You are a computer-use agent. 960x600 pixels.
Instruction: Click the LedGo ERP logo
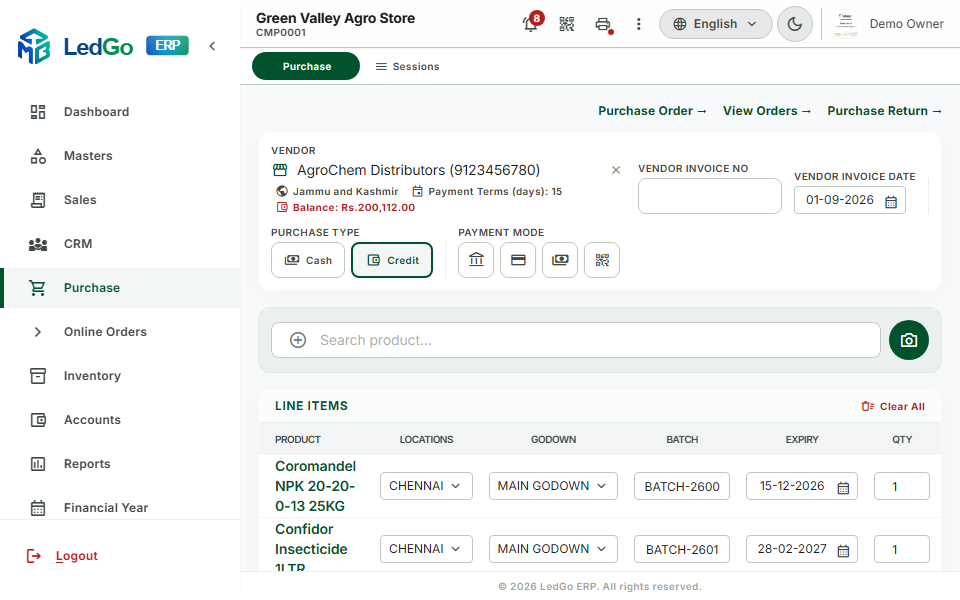[x=103, y=46]
